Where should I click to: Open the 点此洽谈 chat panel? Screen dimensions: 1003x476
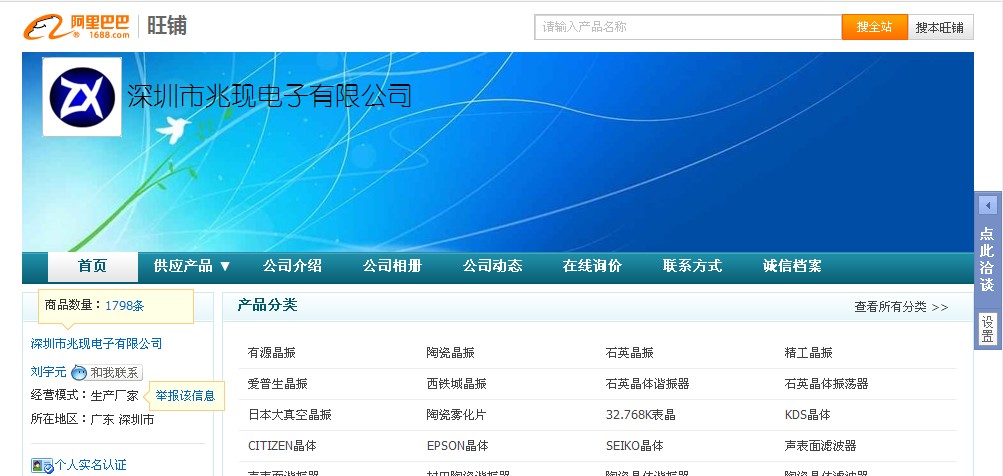[x=987, y=259]
